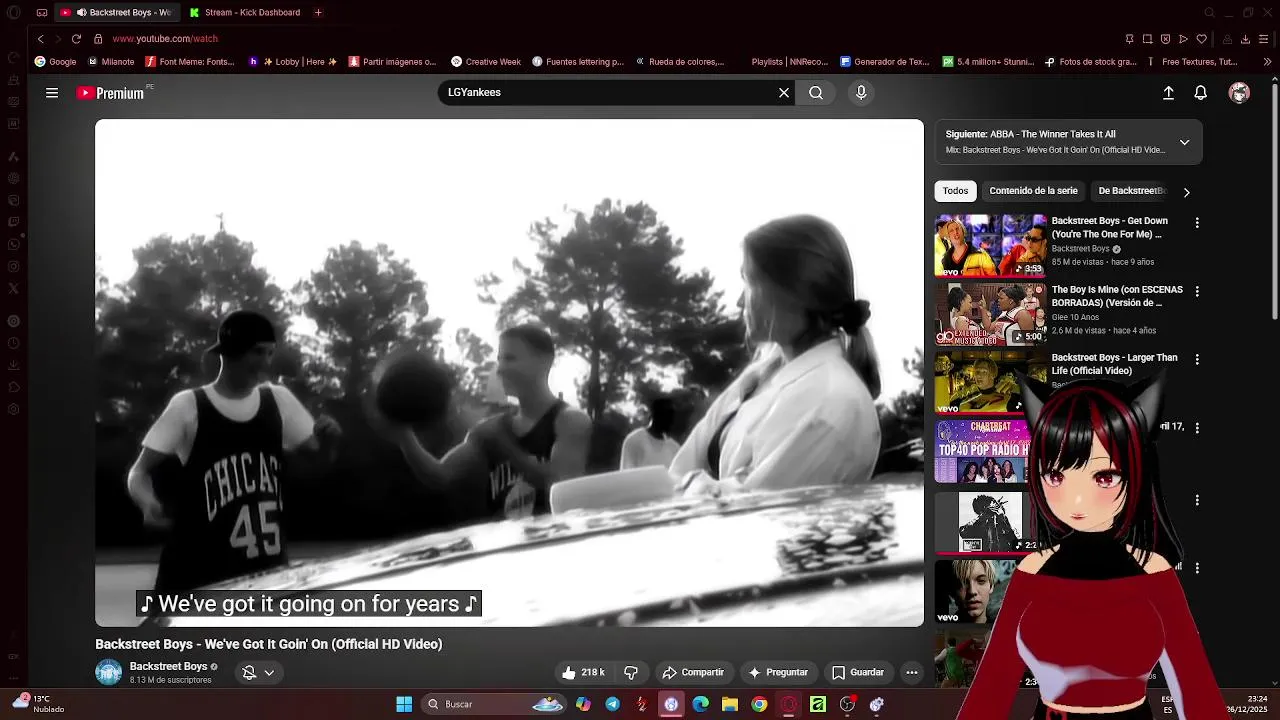Open The Boy Is Mine video title
The width and height of the screenshot is (1280, 720).
[1117, 296]
